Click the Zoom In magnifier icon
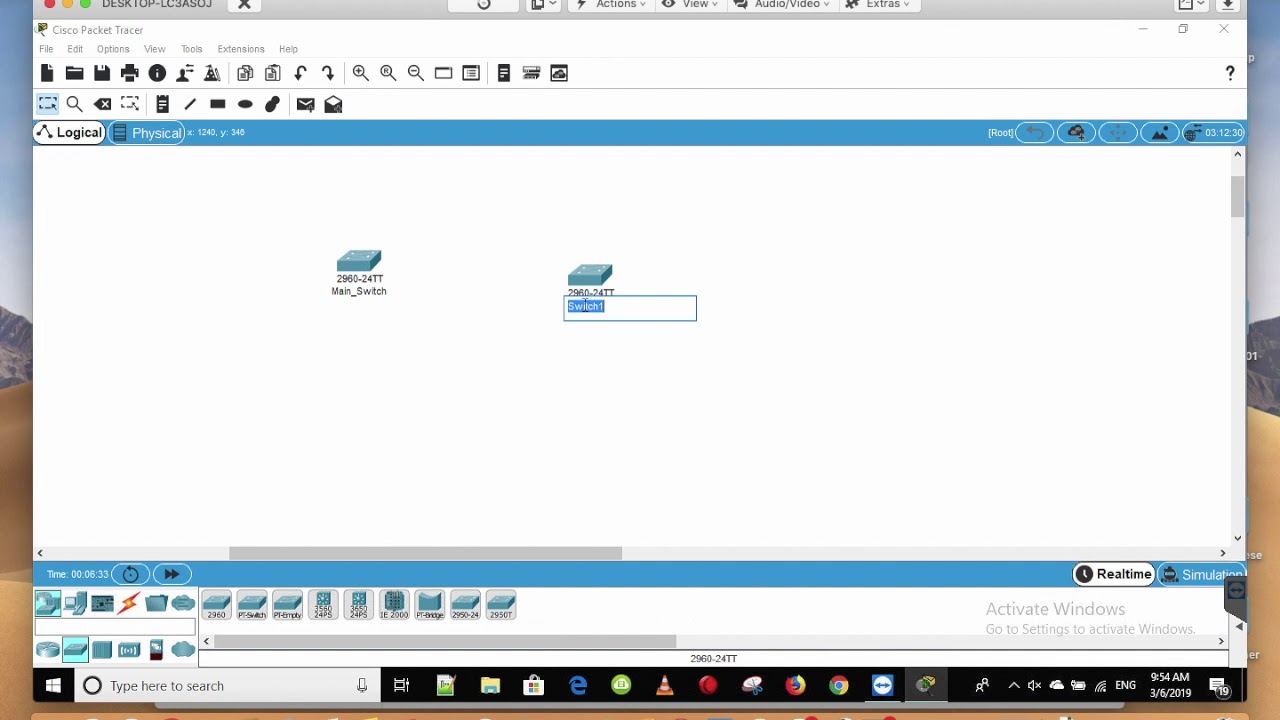 point(361,73)
